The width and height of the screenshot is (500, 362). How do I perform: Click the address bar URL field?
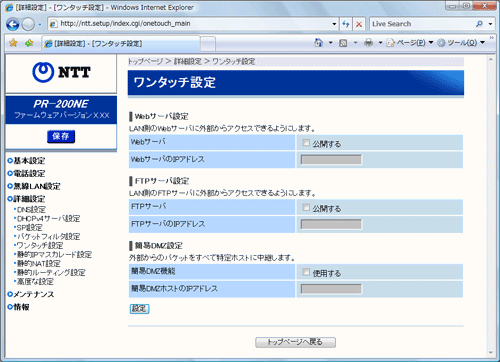190,24
